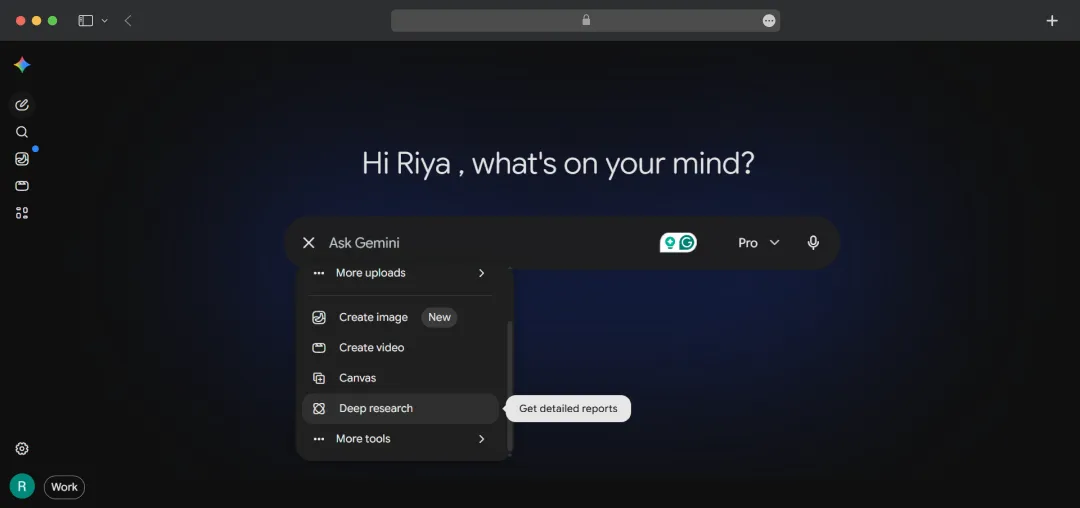The width and height of the screenshot is (1080, 508).
Task: Toggle the Safari sidebar button
Action: (85, 21)
